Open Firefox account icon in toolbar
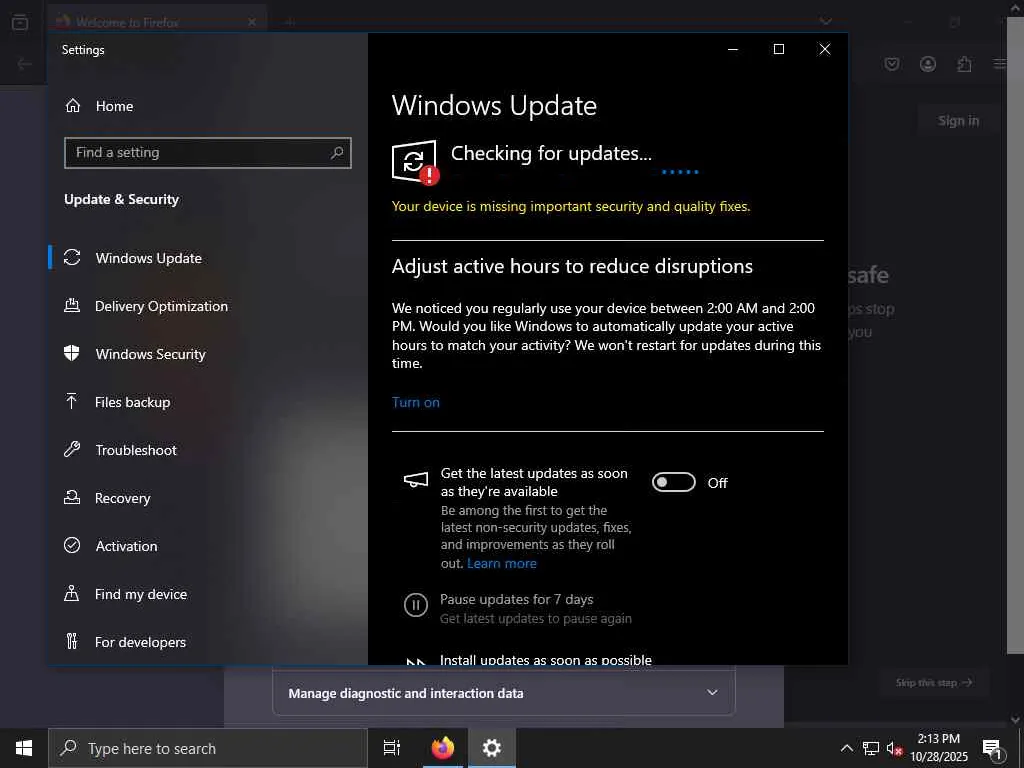 pyautogui.click(x=928, y=64)
